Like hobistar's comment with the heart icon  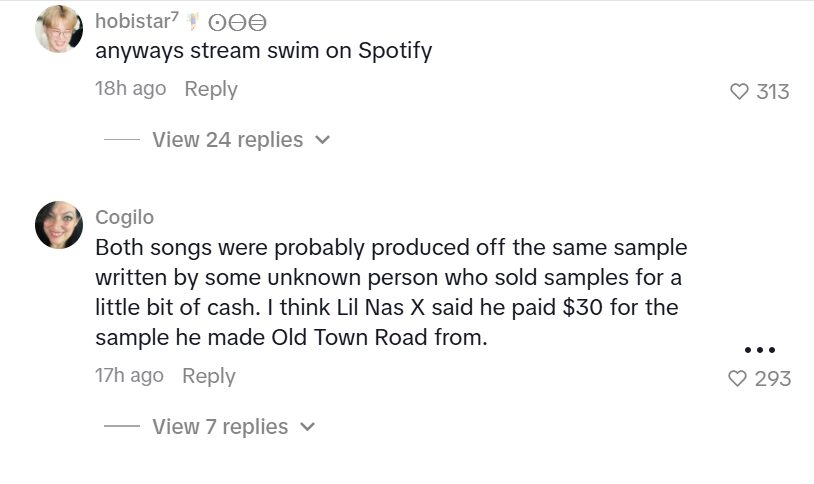point(739,92)
